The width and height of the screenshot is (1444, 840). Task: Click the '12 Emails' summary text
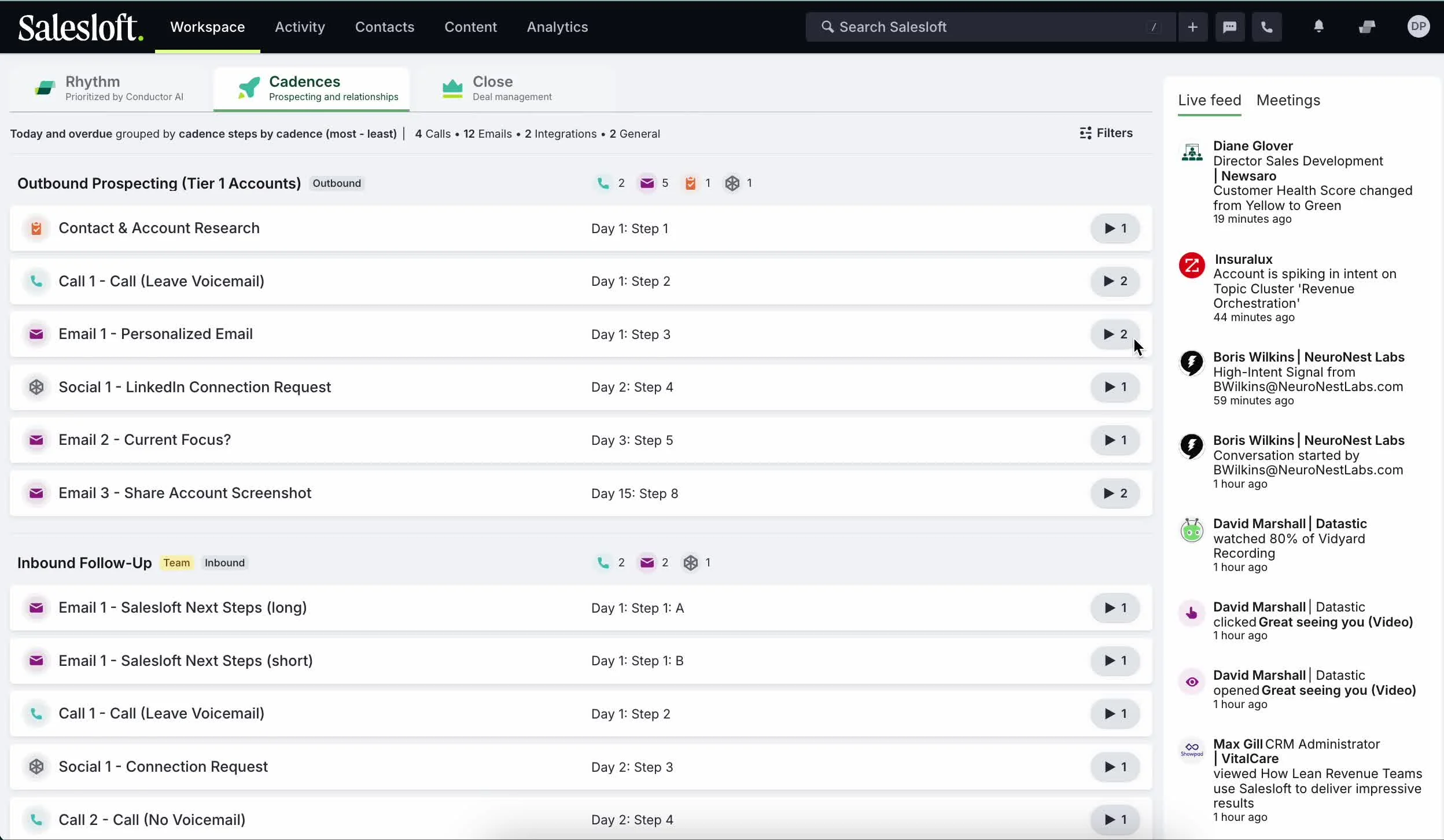(x=487, y=134)
